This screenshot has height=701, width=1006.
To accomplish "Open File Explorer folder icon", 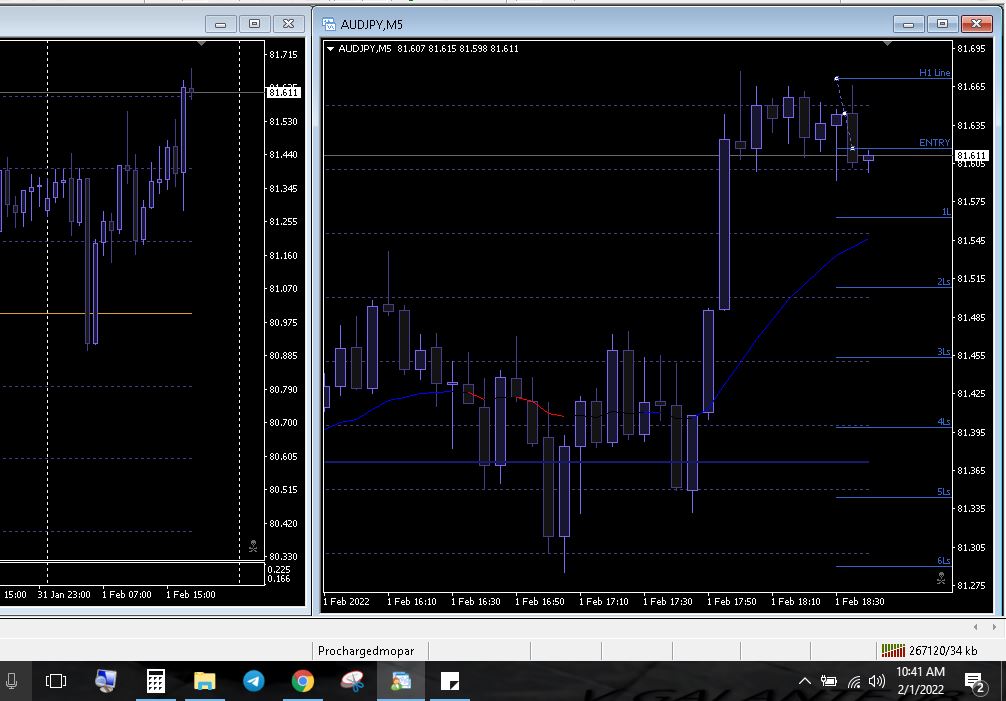I will coord(205,681).
